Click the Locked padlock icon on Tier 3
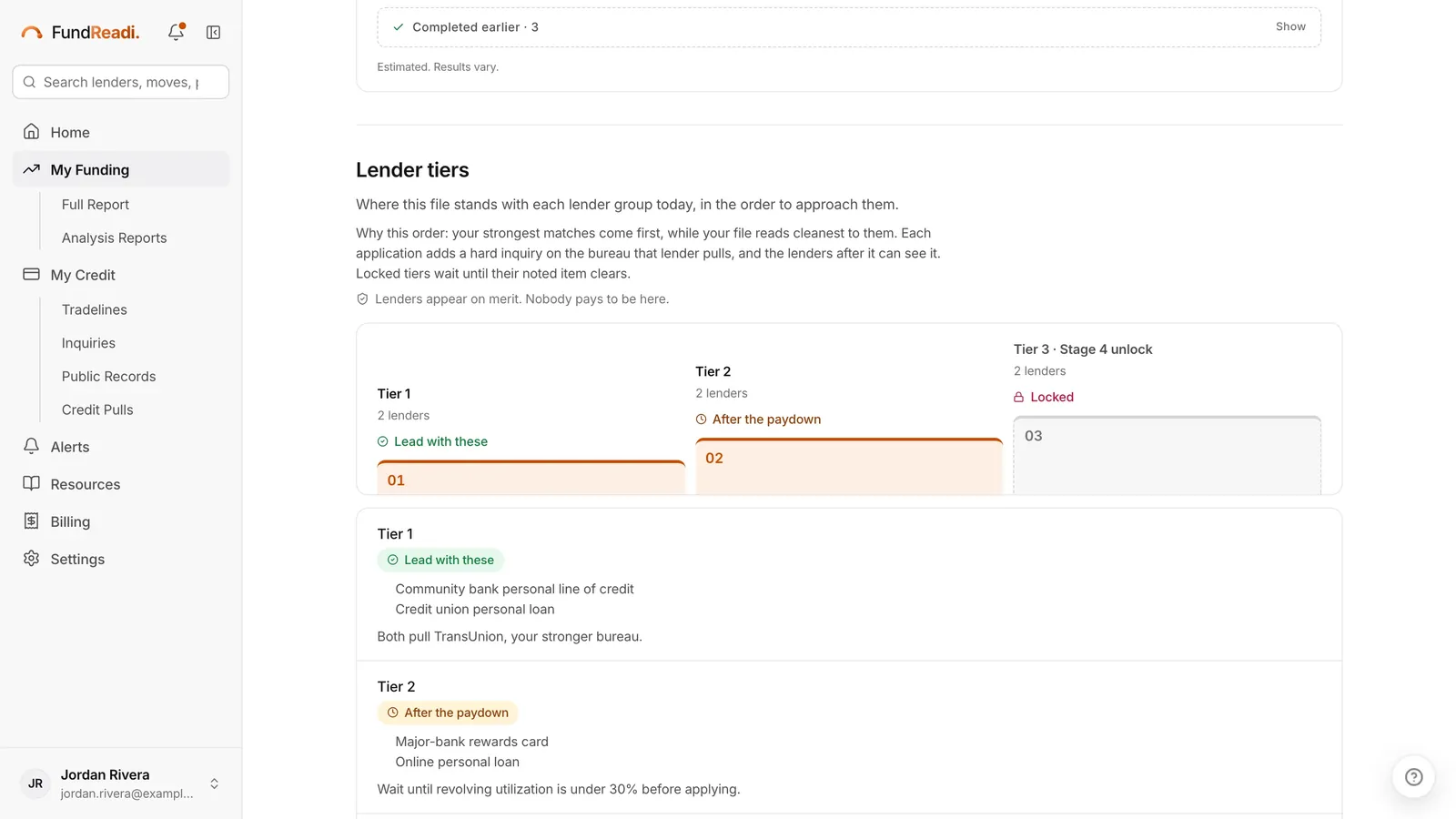The height and width of the screenshot is (819, 1456). pos(1019,397)
